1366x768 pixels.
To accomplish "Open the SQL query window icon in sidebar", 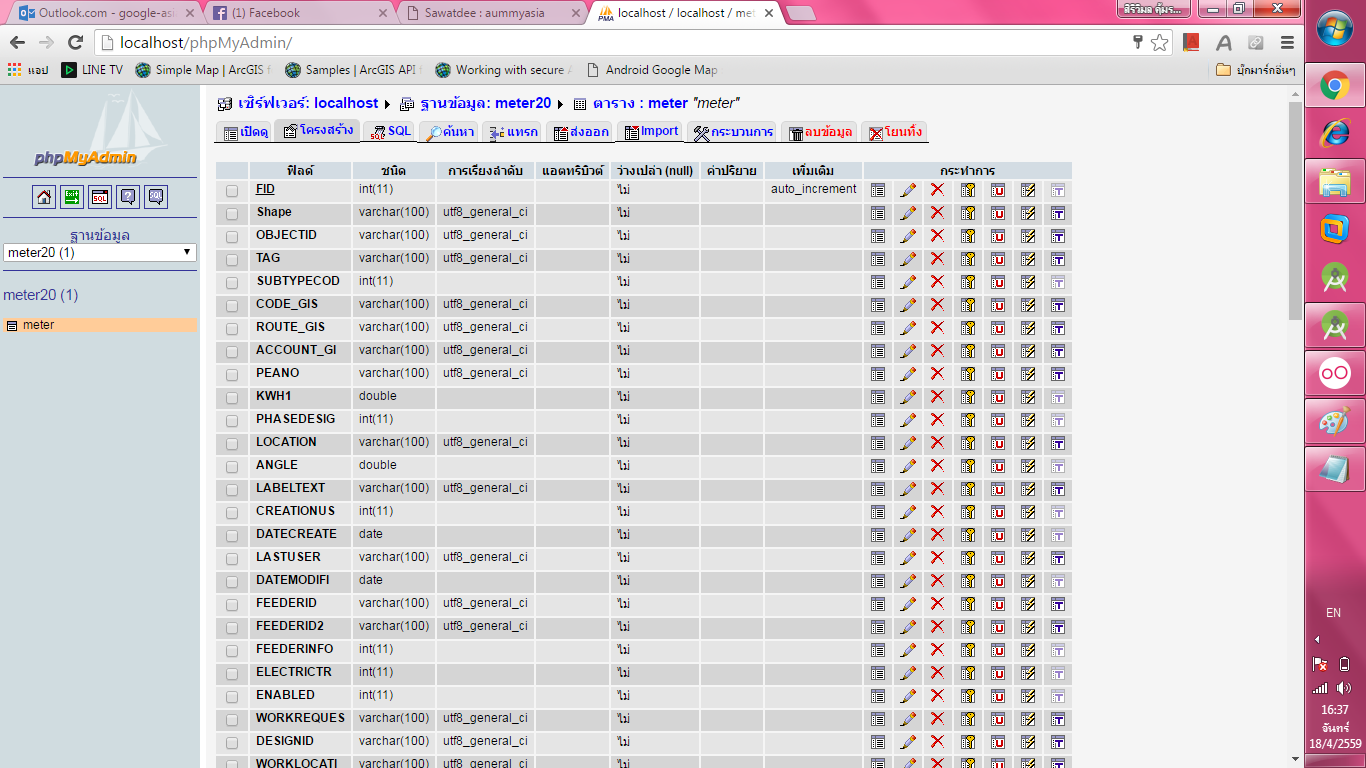I will pyautogui.click(x=100, y=197).
